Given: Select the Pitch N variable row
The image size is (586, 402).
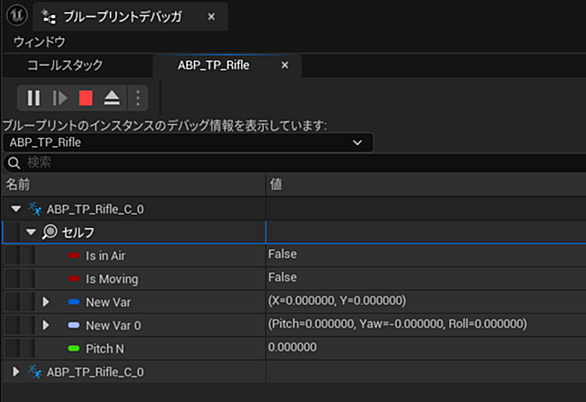Looking at the screenshot, I should click(x=294, y=349).
